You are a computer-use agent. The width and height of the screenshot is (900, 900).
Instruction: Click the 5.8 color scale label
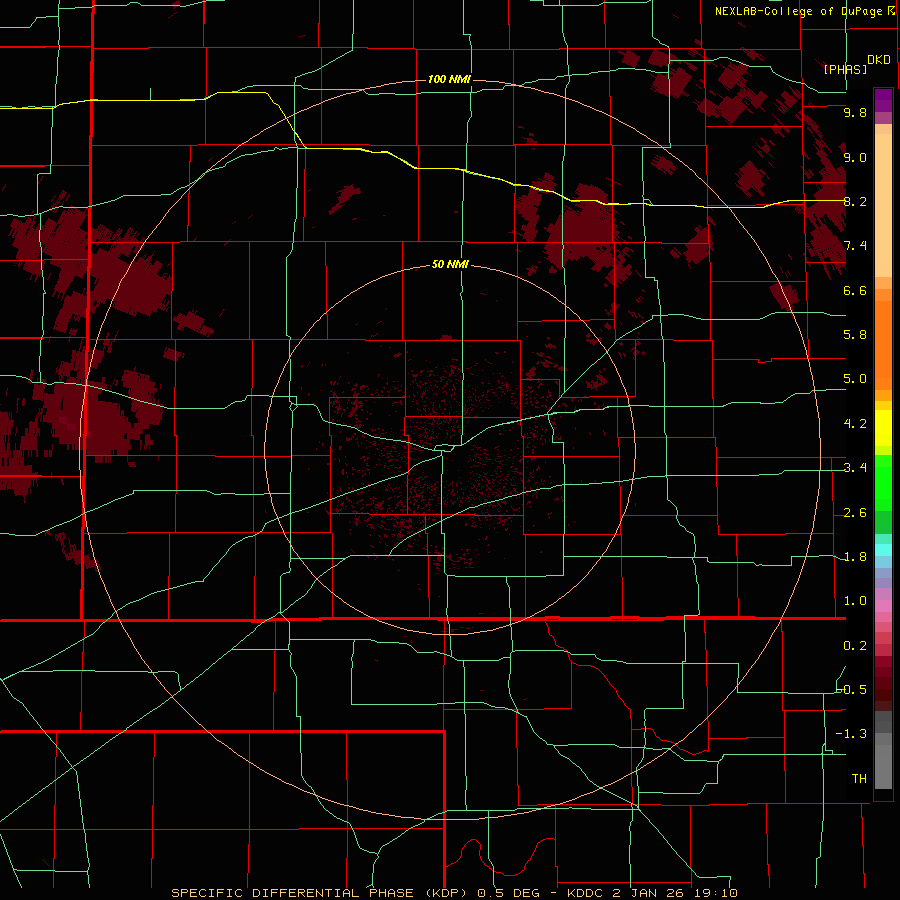tap(855, 335)
